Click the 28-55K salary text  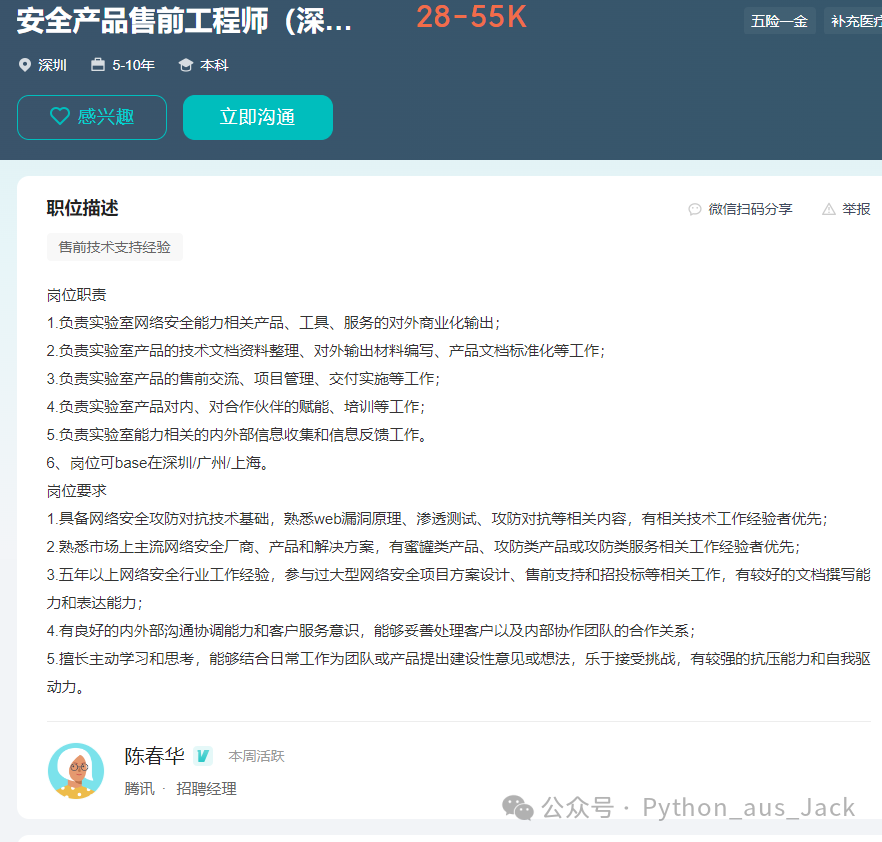[x=471, y=18]
